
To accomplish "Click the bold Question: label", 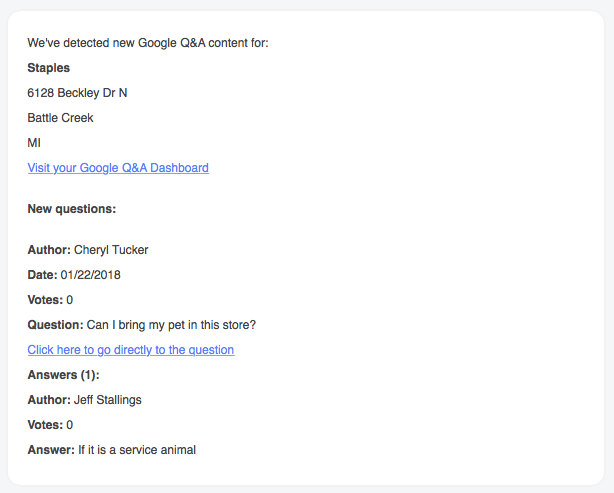I will pyautogui.click(x=55, y=325).
